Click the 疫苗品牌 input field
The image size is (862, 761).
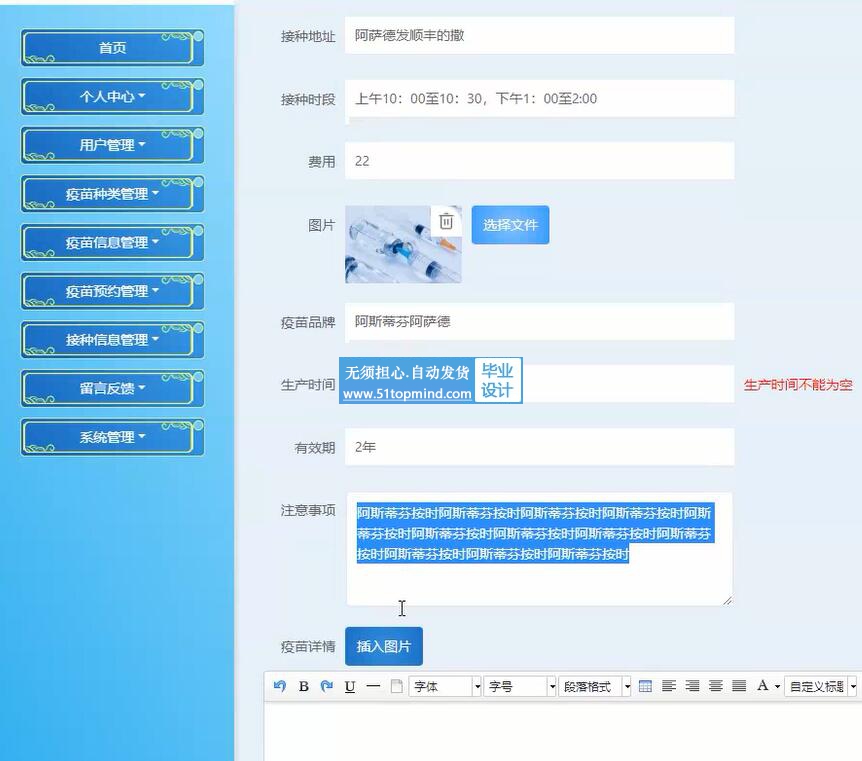pyautogui.click(x=539, y=322)
